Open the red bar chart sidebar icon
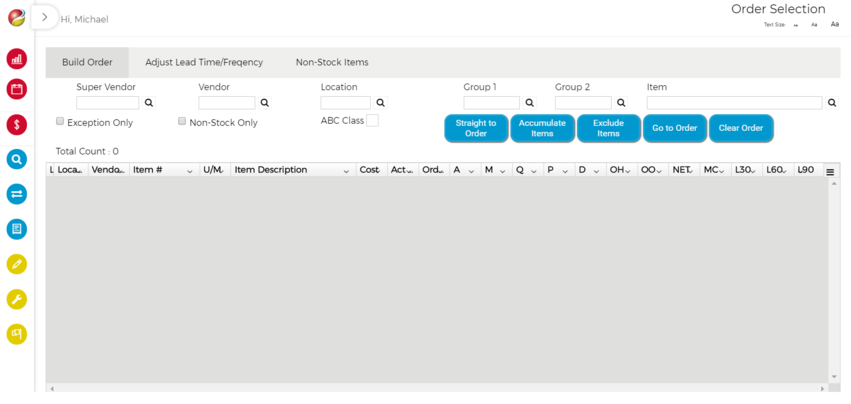 [17, 59]
